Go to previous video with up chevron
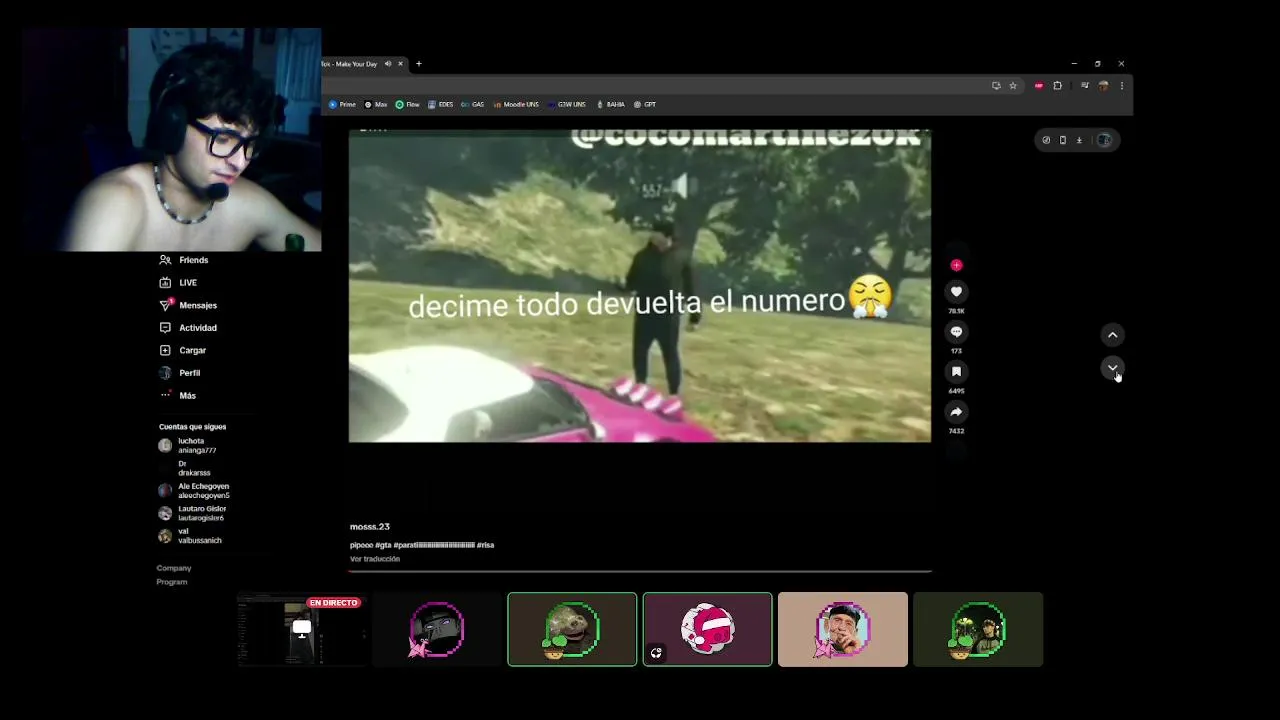The height and width of the screenshot is (720, 1280). pos(1112,335)
